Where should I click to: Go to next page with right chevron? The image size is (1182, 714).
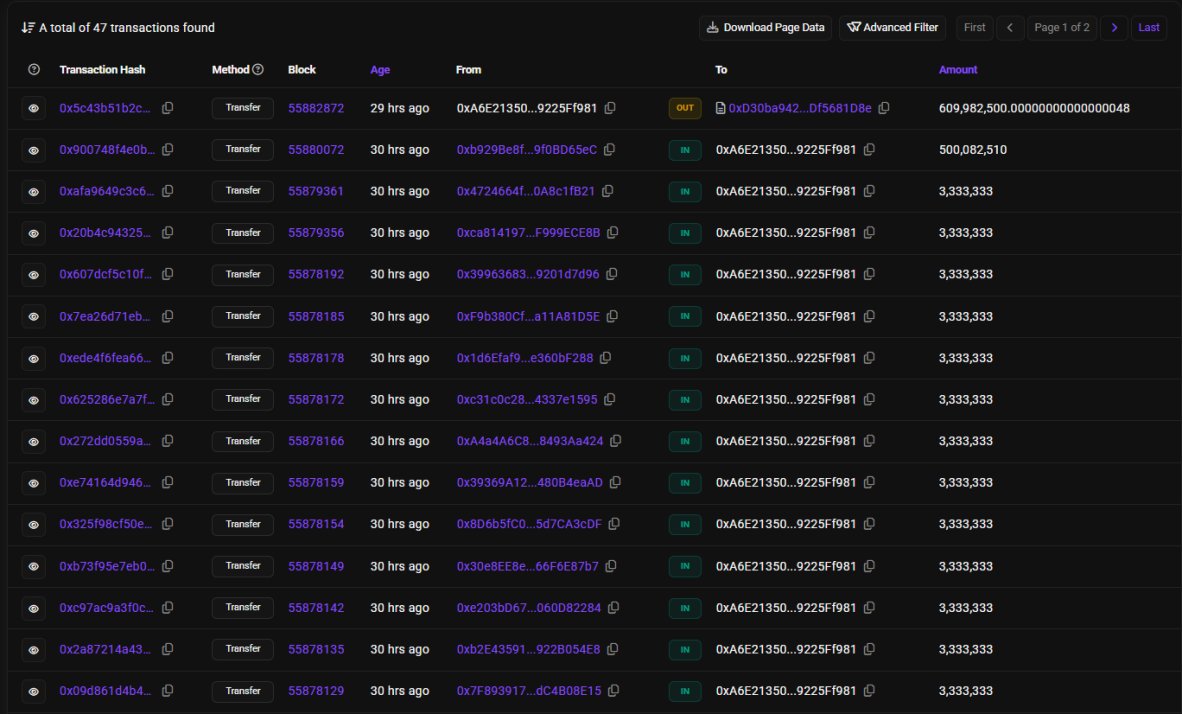tap(1114, 27)
